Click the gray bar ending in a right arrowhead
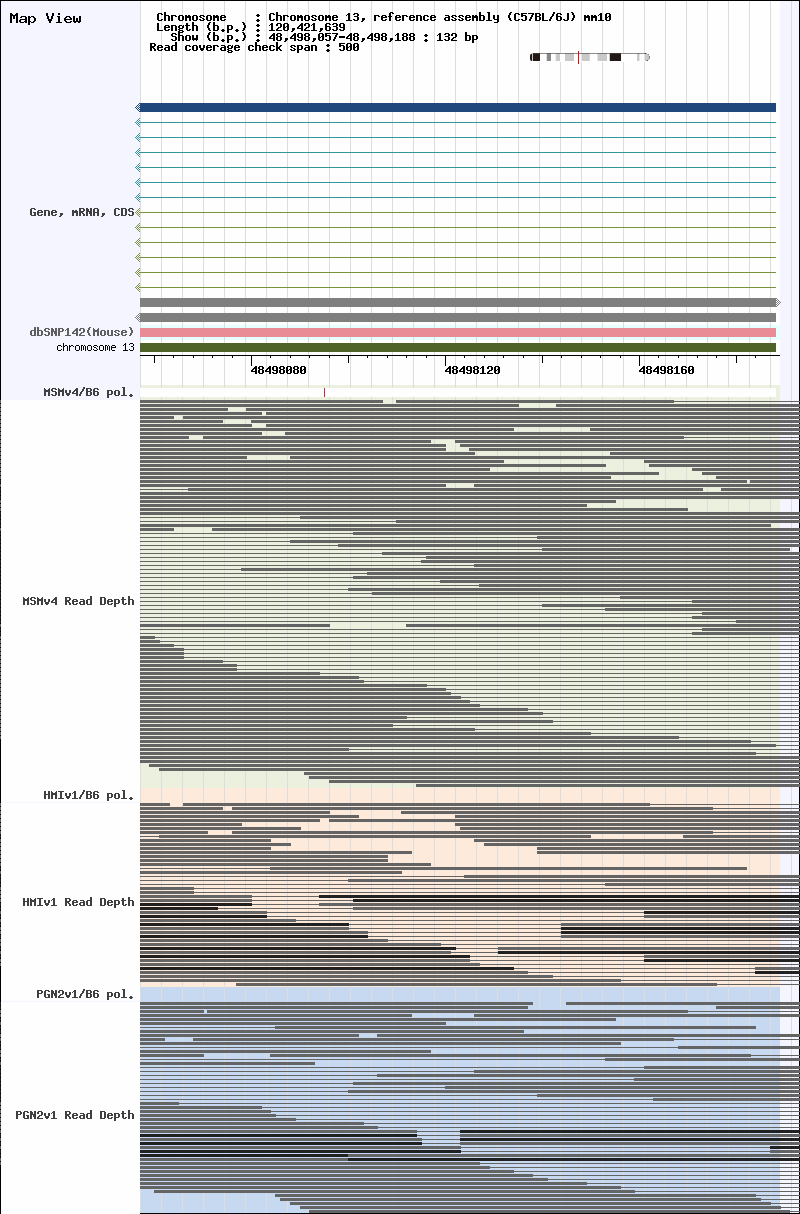Screen dimensions: 800x1214 click(459, 302)
